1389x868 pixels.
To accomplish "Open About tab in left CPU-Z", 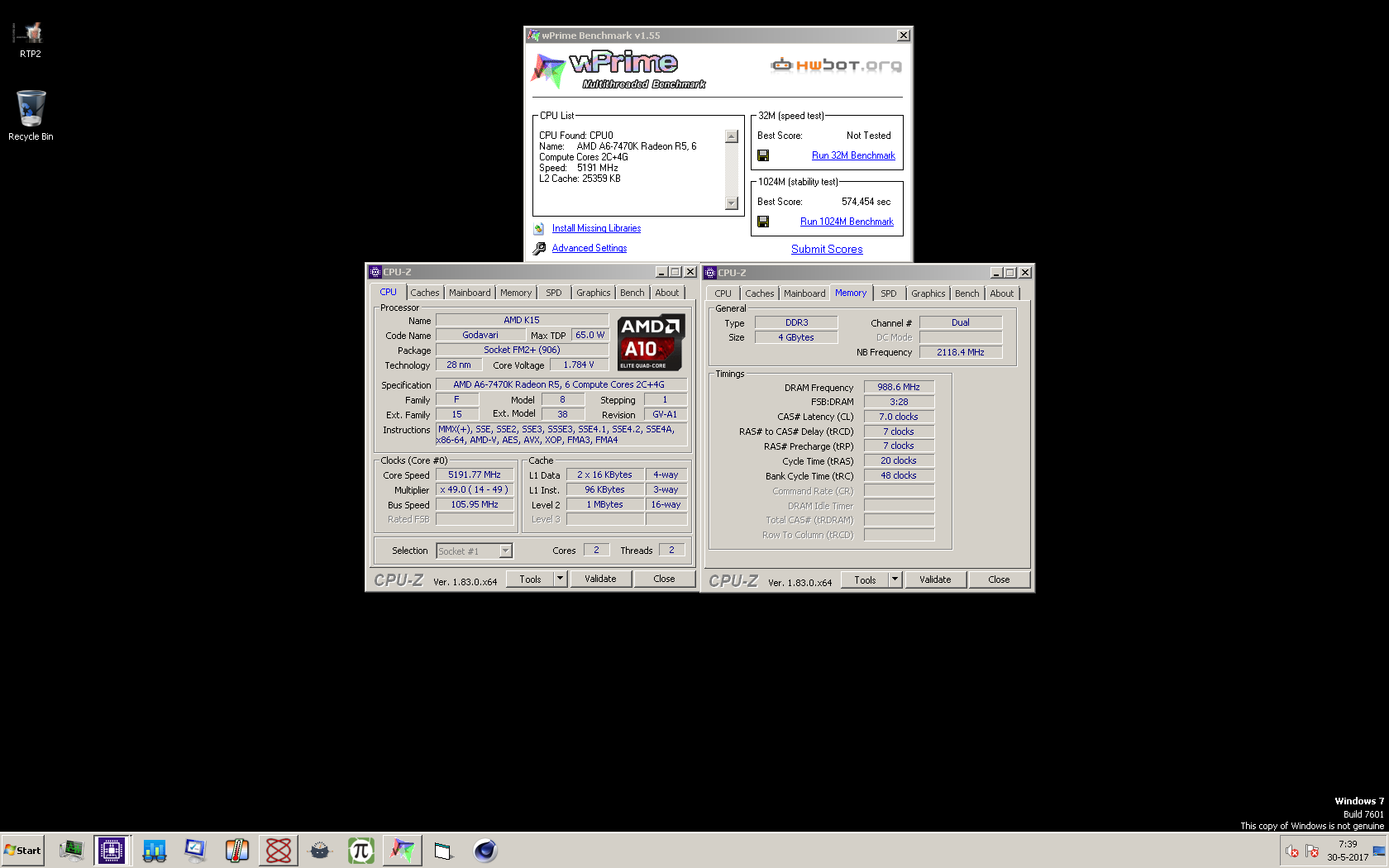I will click(x=667, y=293).
